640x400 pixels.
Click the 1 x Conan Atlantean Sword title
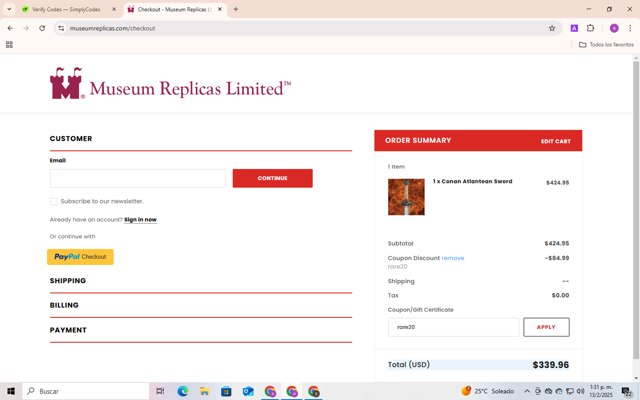(473, 181)
